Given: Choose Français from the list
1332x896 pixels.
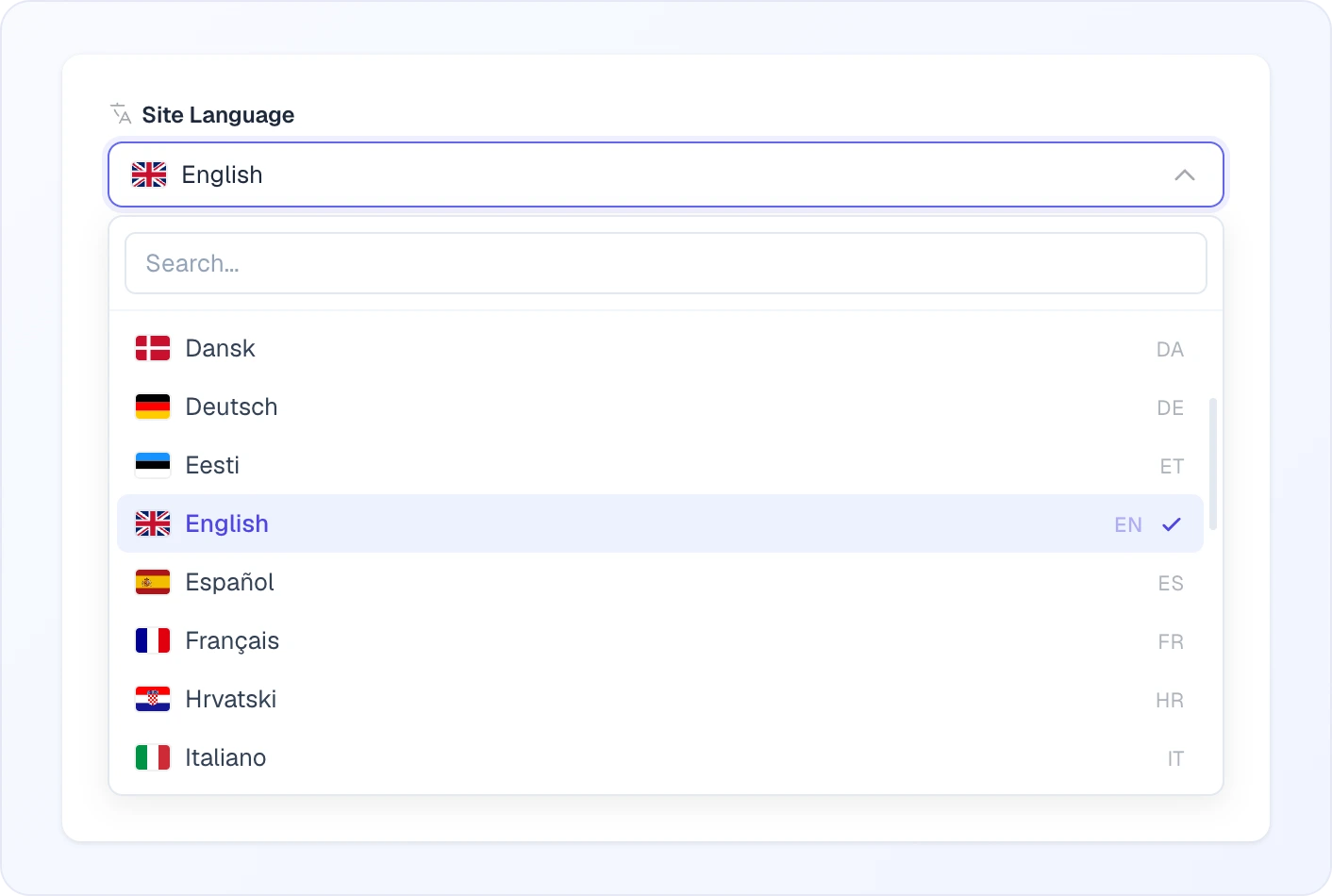Looking at the screenshot, I should [660, 641].
